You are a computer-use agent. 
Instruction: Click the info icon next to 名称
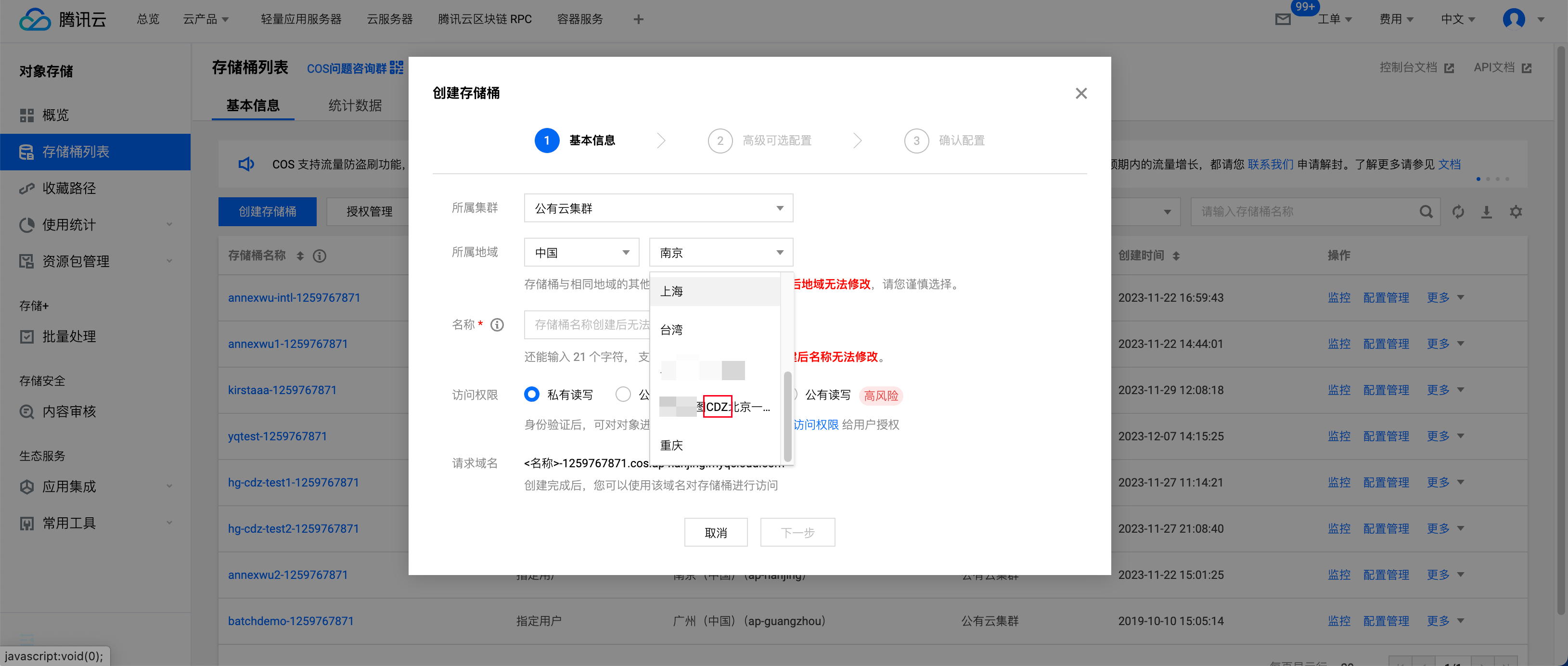[497, 325]
